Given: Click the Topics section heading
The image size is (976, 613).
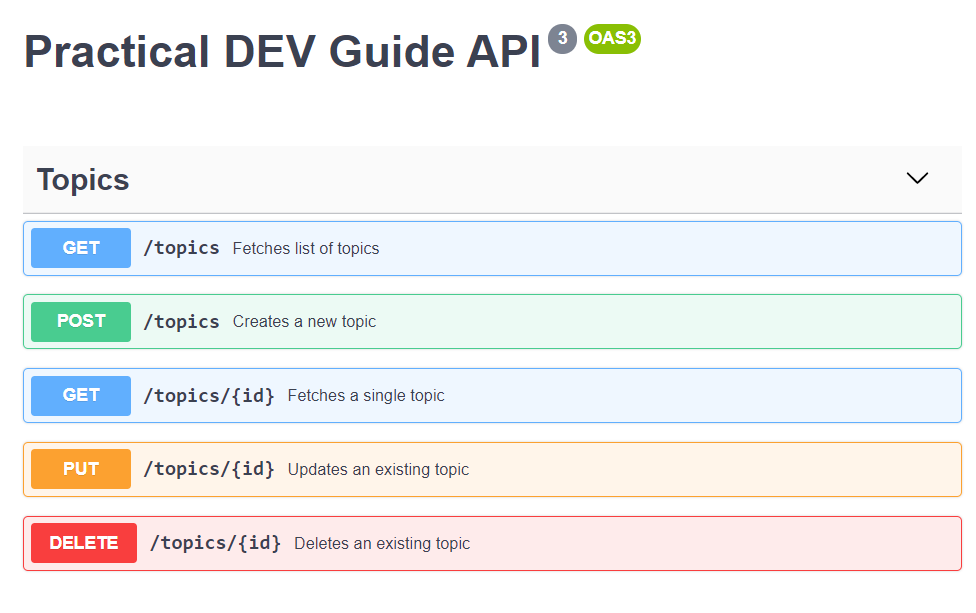Looking at the screenshot, I should (x=83, y=180).
